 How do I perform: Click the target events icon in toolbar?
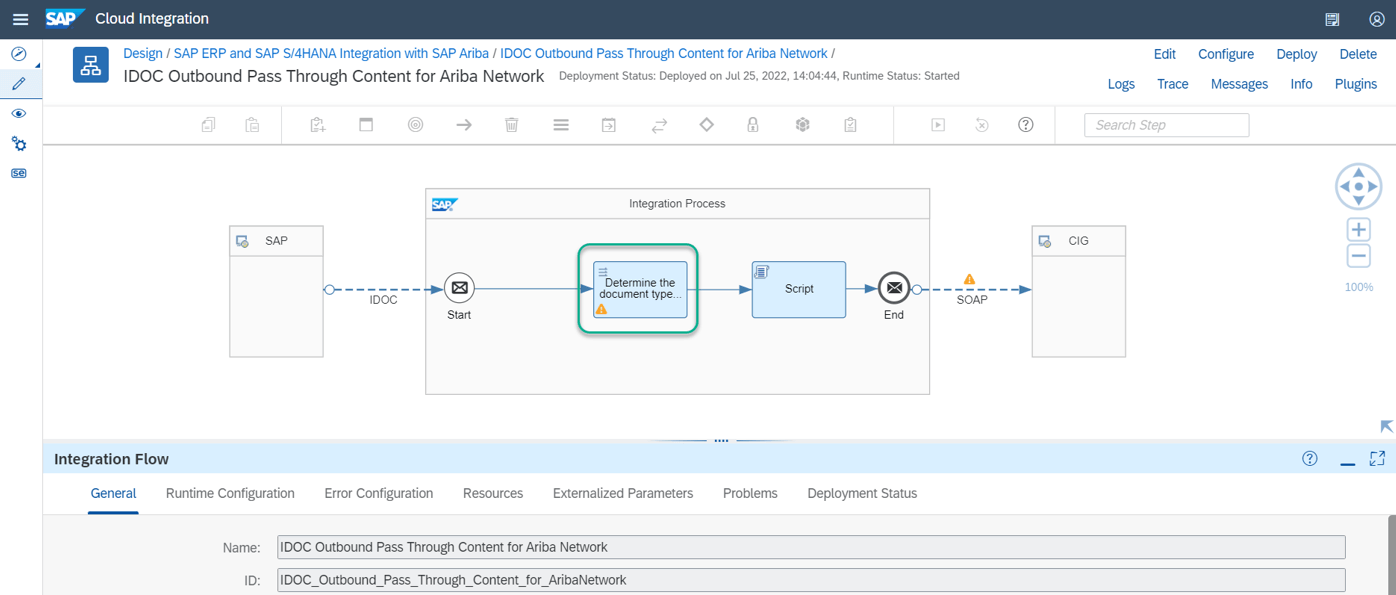point(416,125)
